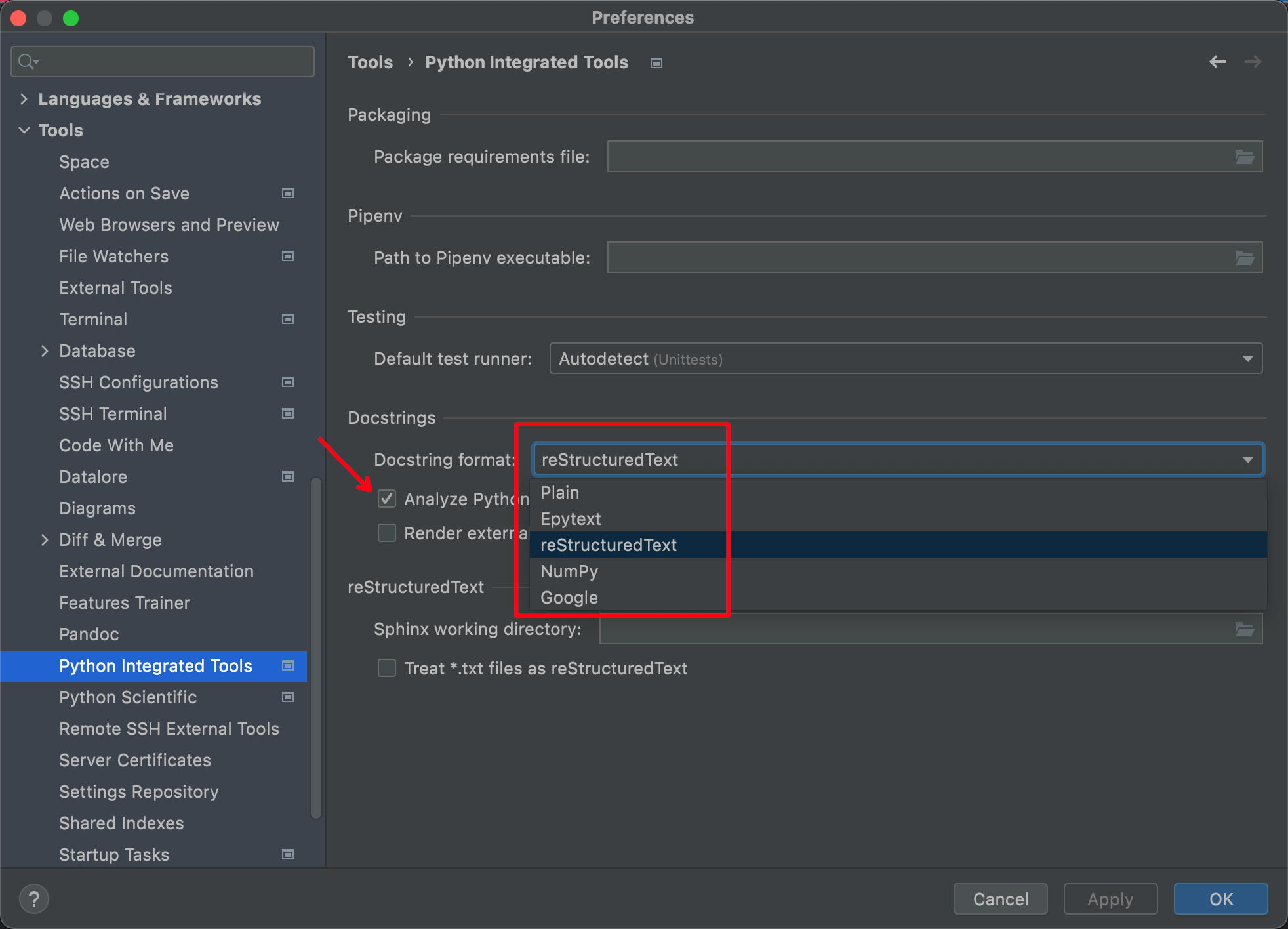Open Python Scientific settings page
The height and width of the screenshot is (929, 1288).
pyautogui.click(x=128, y=697)
